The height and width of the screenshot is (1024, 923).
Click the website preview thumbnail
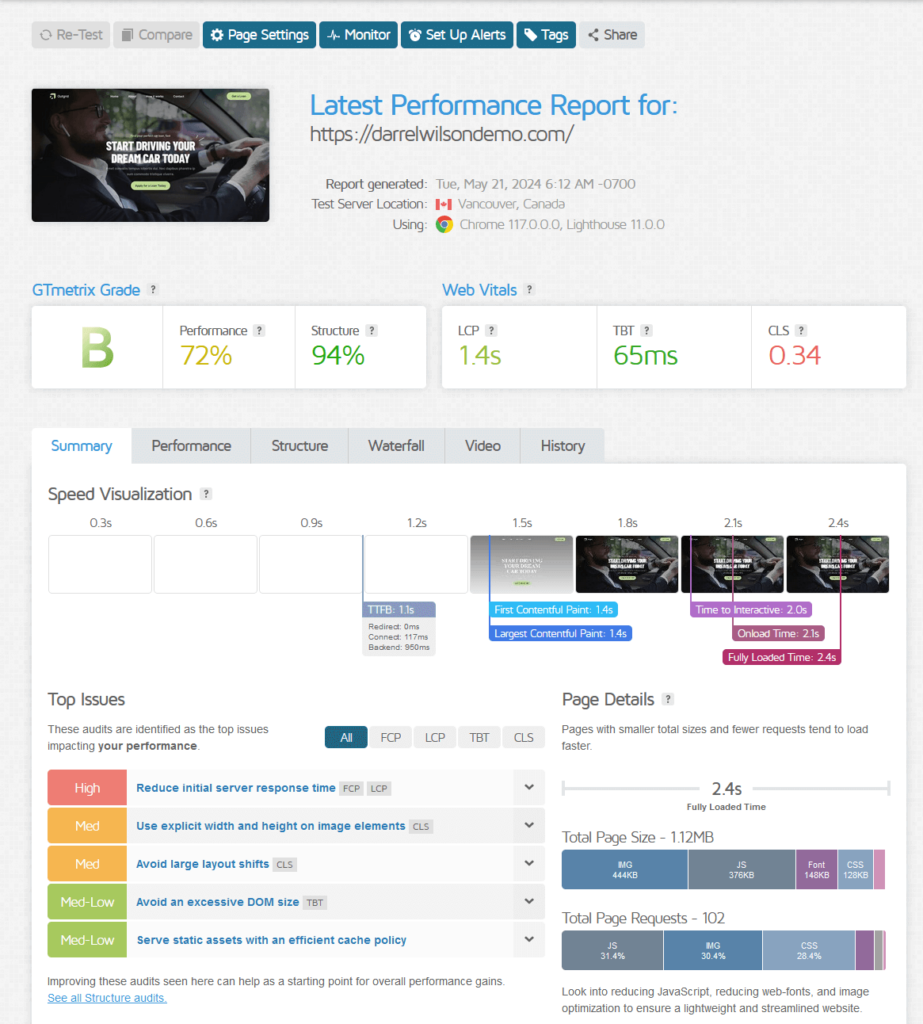point(150,155)
